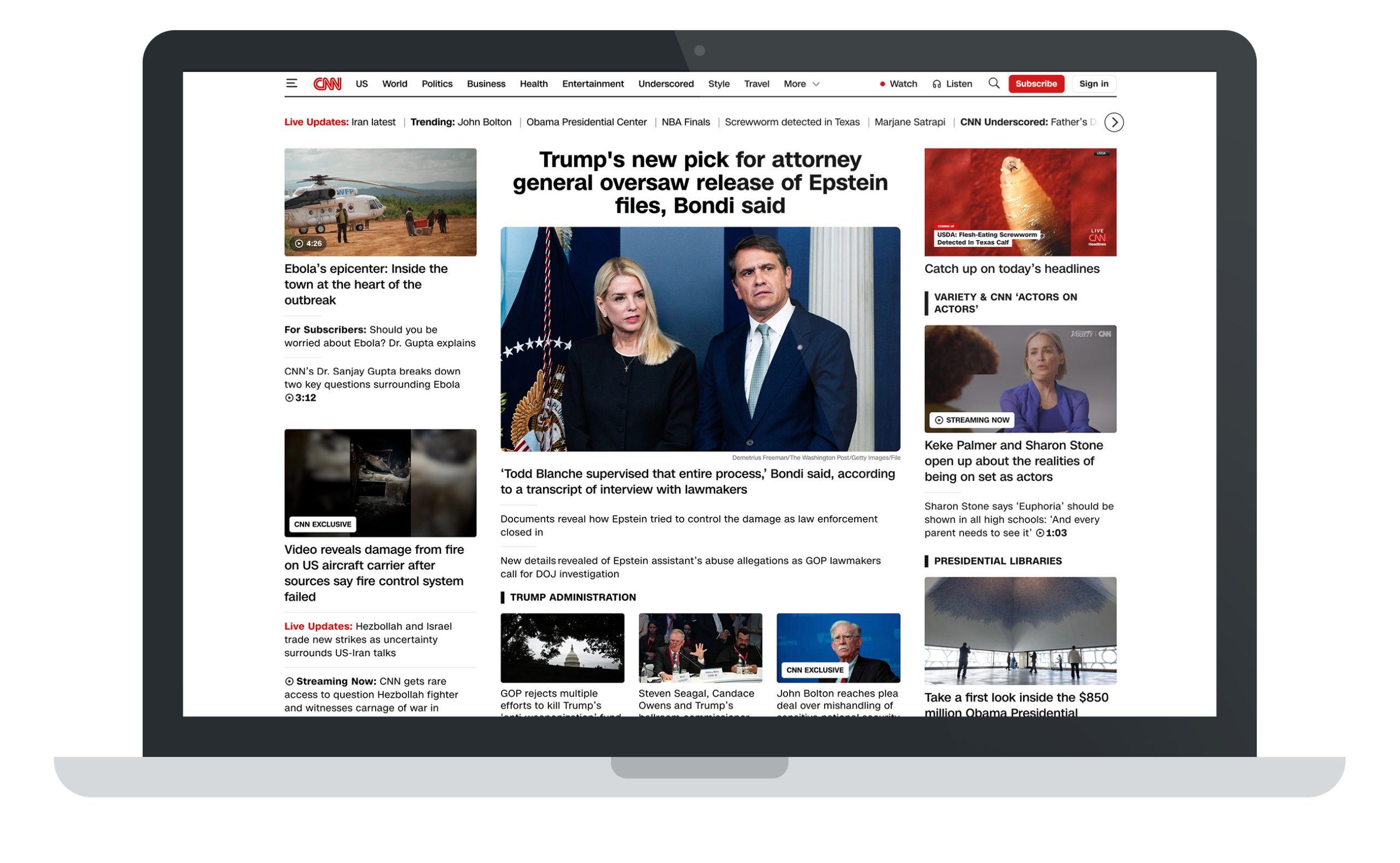Open the Watch link
Screen dimensions: 1400x863
tap(903, 84)
